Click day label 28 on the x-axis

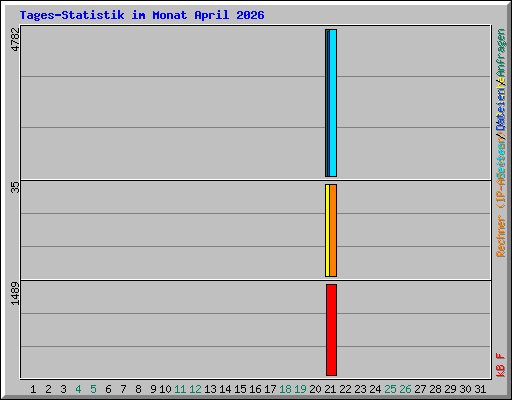pyautogui.click(x=435, y=389)
